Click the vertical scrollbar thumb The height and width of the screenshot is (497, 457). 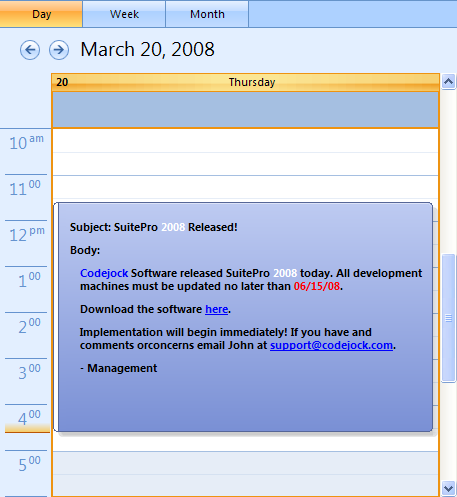pyautogui.click(x=448, y=318)
